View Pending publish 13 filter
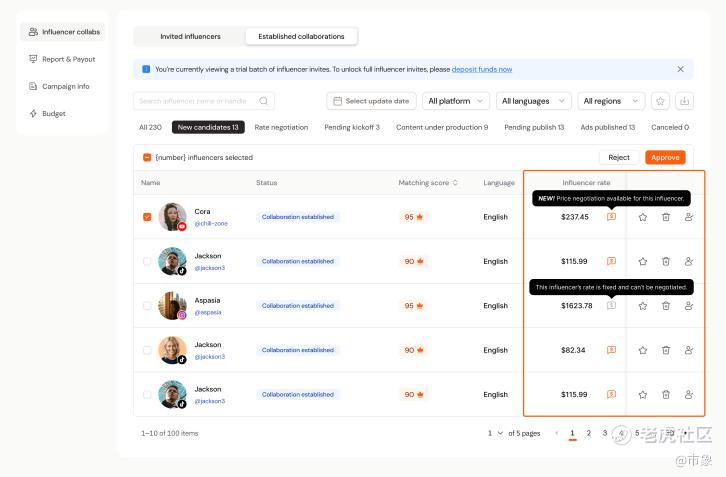The image size is (726, 477). point(534,127)
